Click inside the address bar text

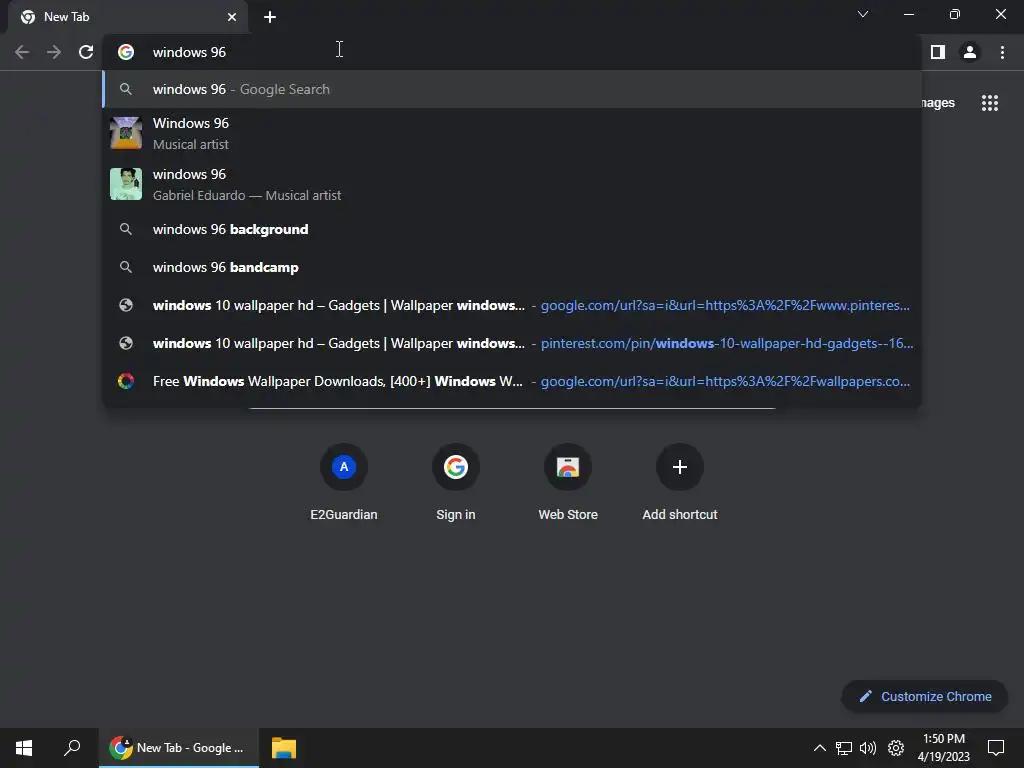189,52
